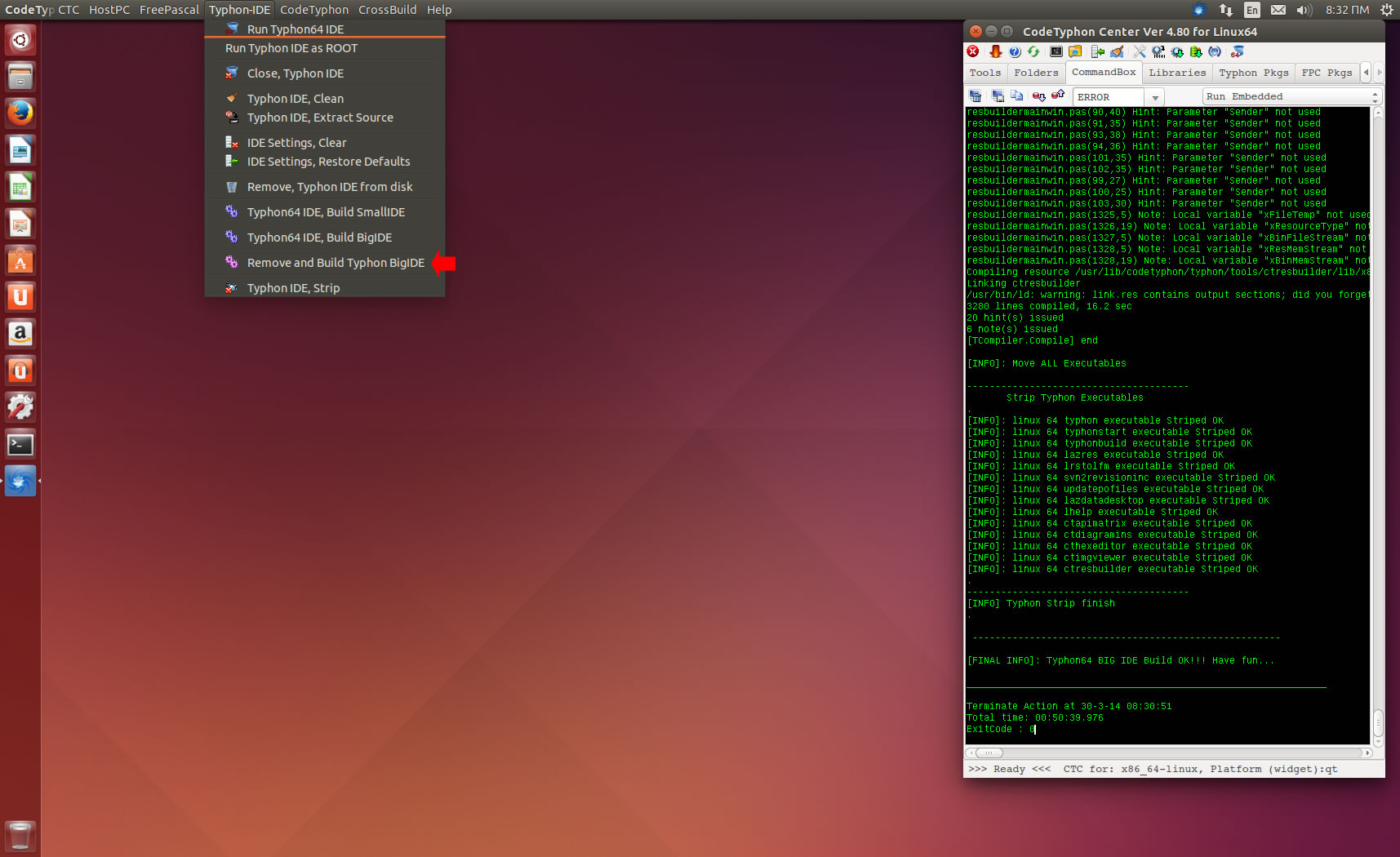Viewport: 1400px width, 857px height.
Task: Click the red down-arrow icon in CodeTyphon Center toolbar
Action: coord(995,51)
